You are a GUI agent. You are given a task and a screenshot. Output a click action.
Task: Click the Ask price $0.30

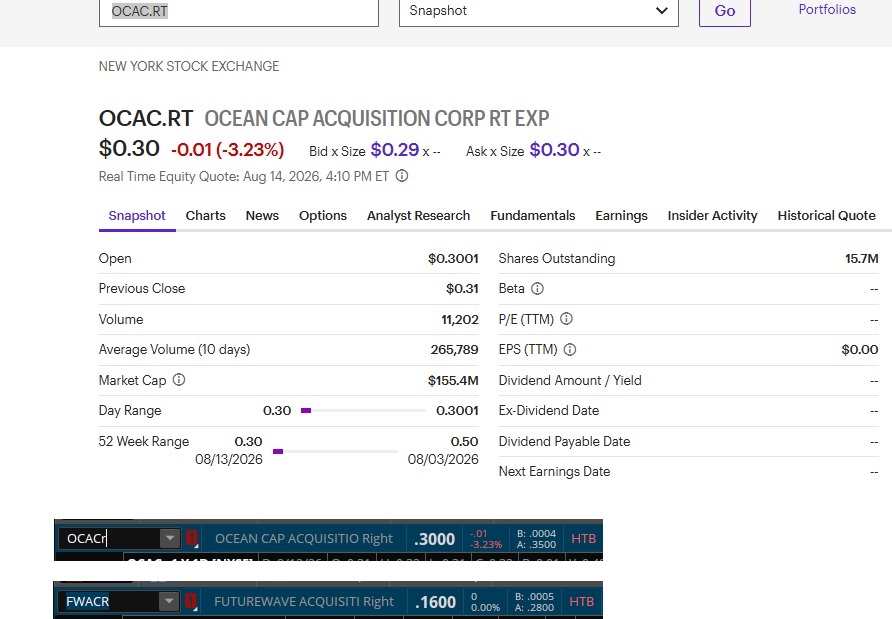pos(554,150)
